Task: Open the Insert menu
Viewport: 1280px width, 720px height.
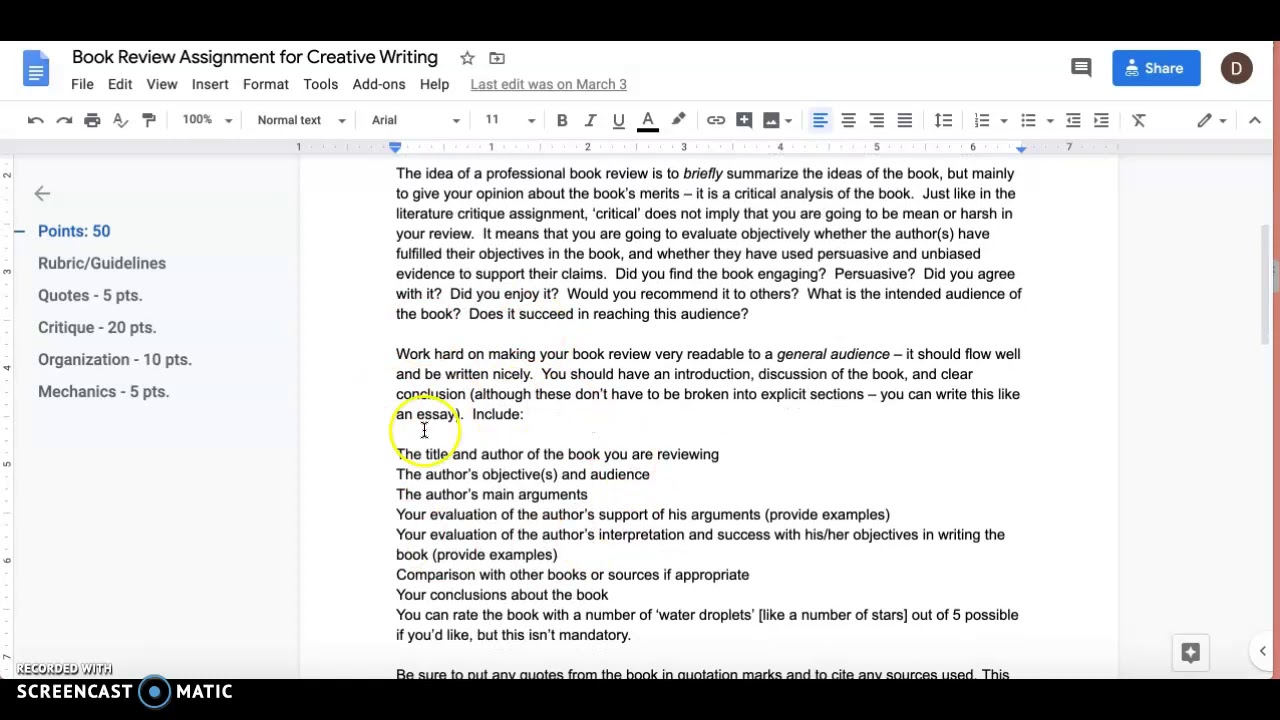Action: pyautogui.click(x=210, y=84)
